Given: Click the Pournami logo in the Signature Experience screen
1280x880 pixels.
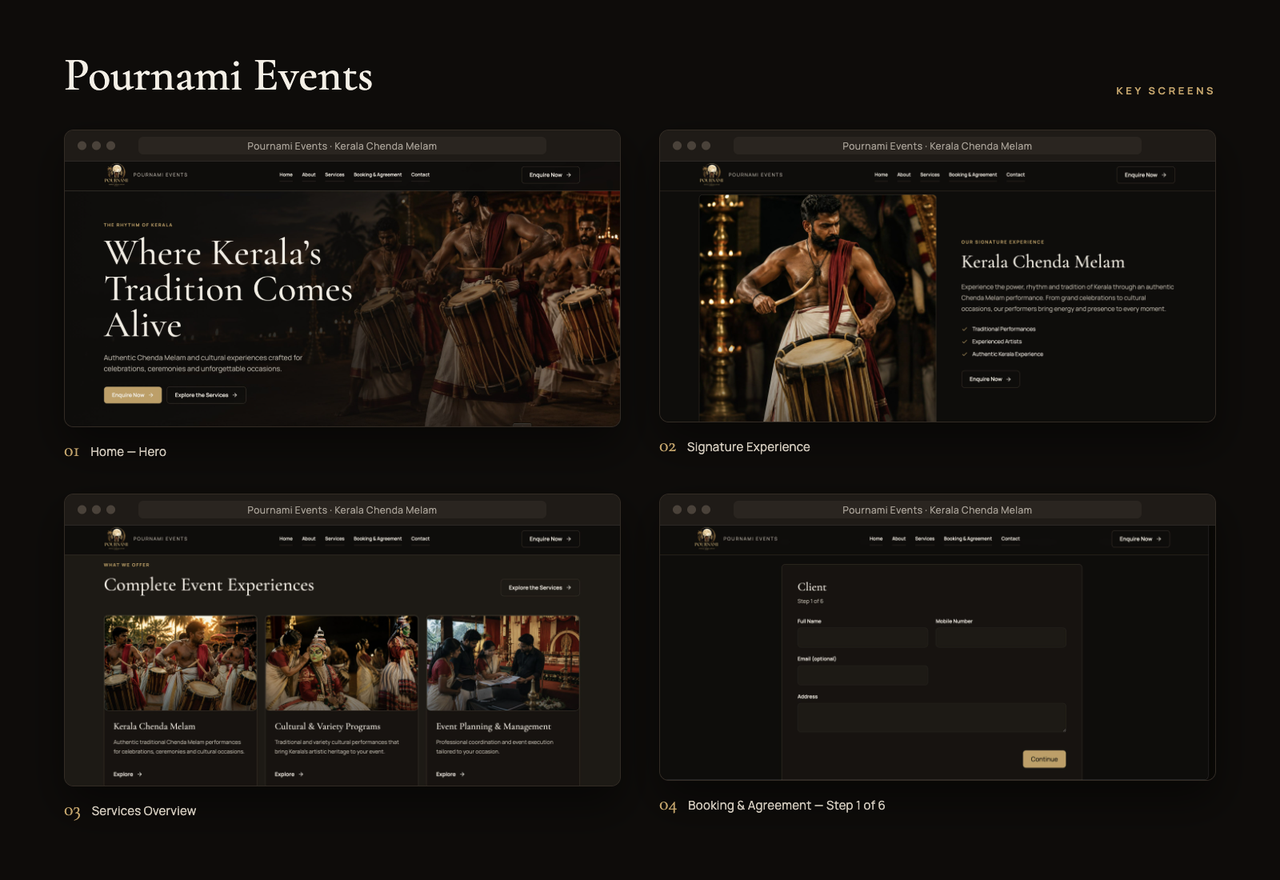Looking at the screenshot, I should coord(712,175).
